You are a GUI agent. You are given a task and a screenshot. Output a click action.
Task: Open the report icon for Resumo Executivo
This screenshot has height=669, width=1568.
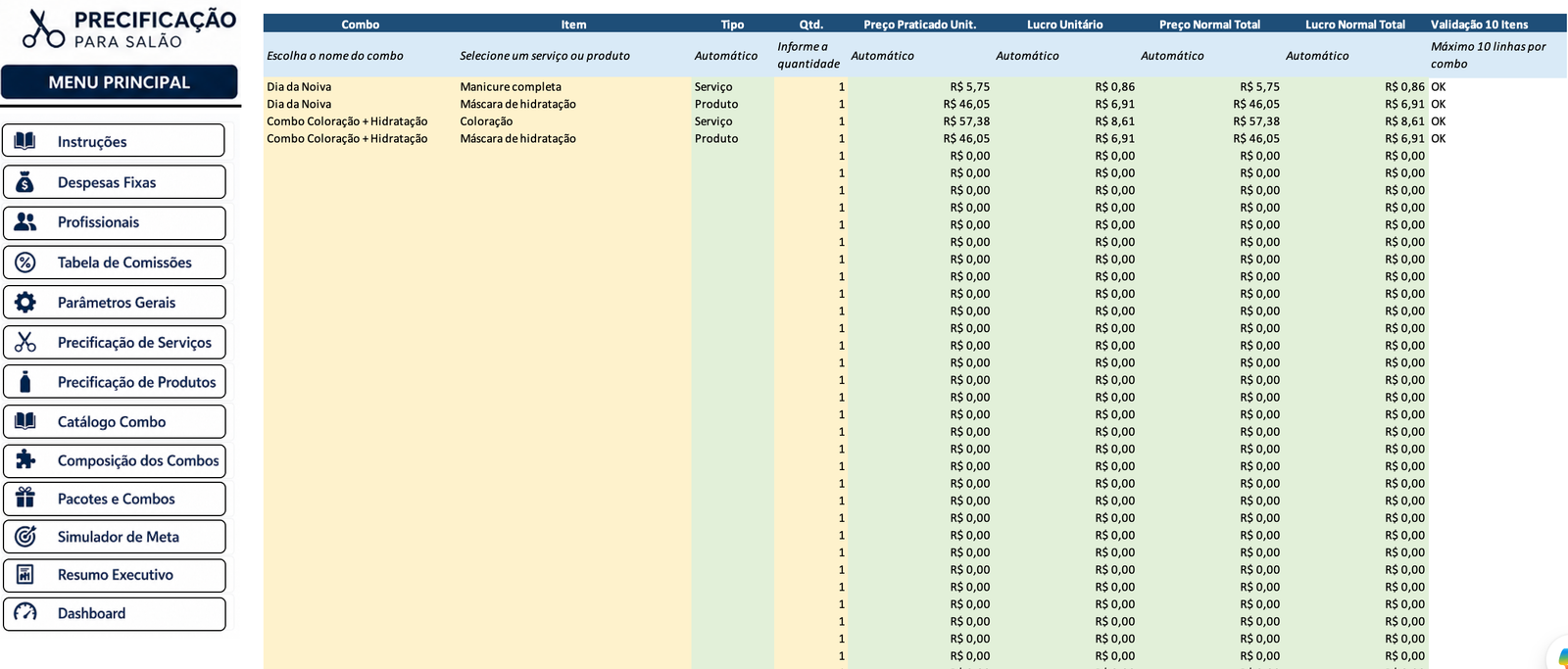click(x=25, y=575)
